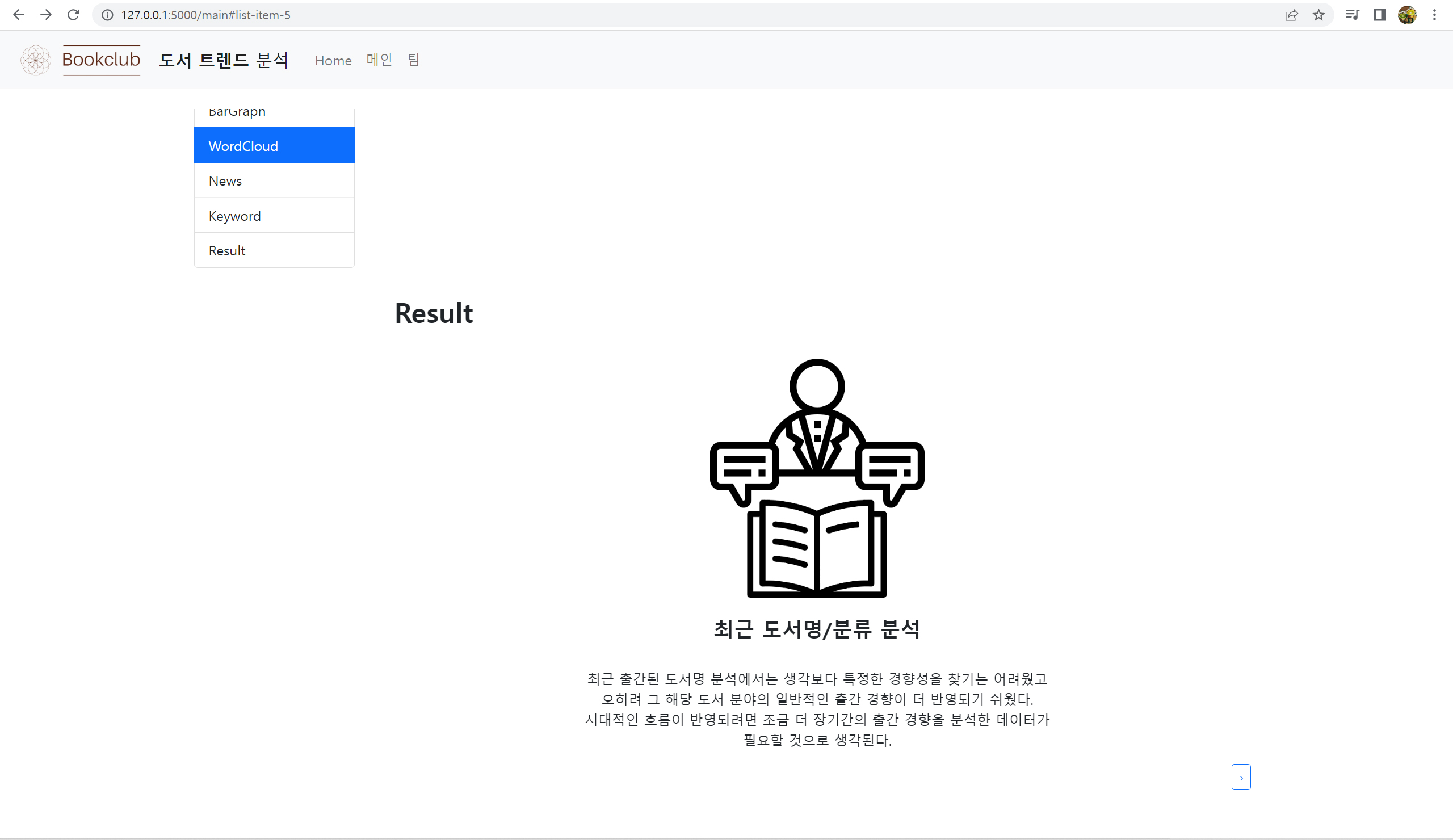1453x840 pixels.
Task: Open the browser side panel icon
Action: (x=1379, y=15)
